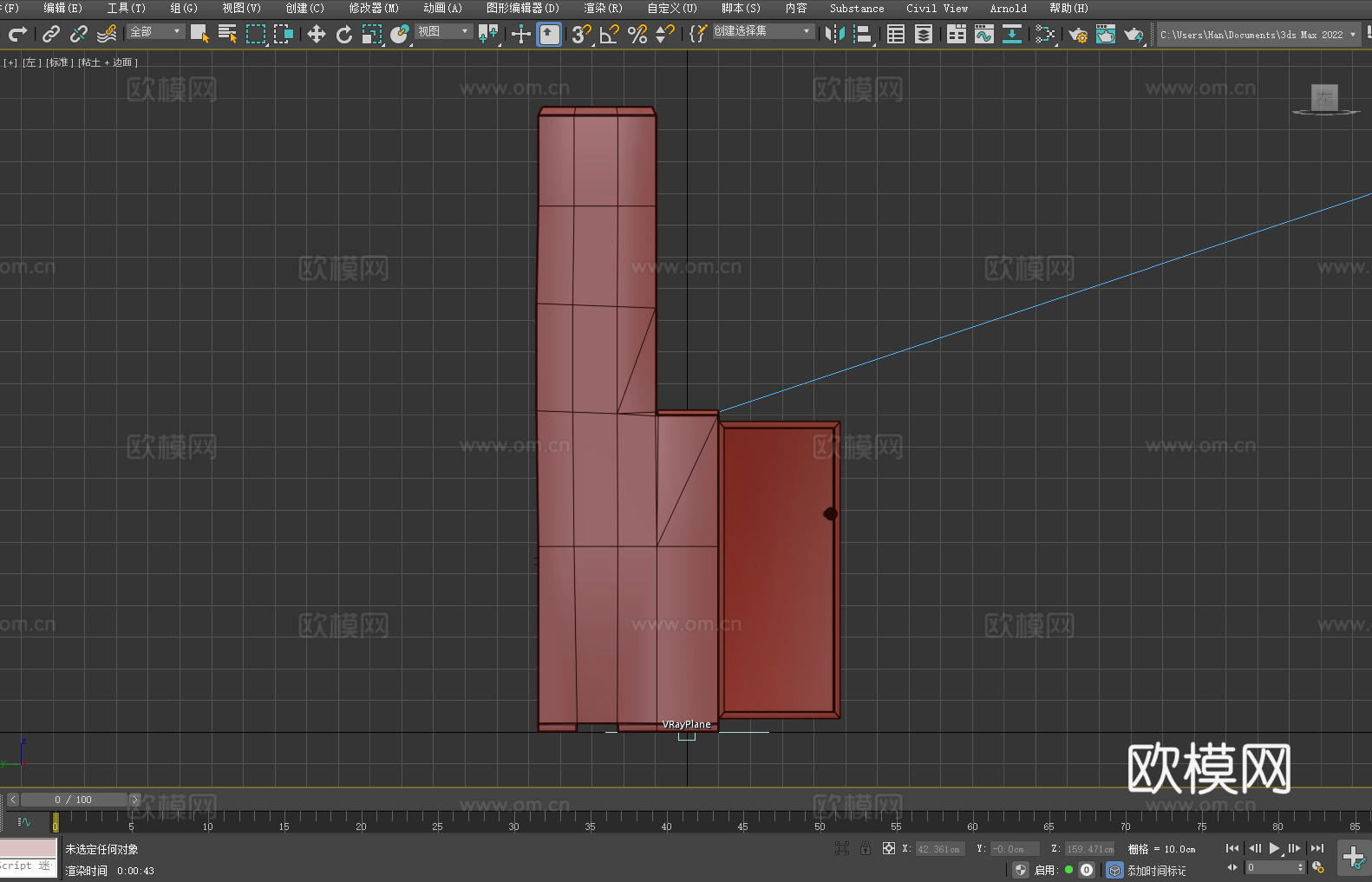Image resolution: width=1372 pixels, height=882 pixels.
Task: Step time slider back with left arrow
Action: point(12,800)
